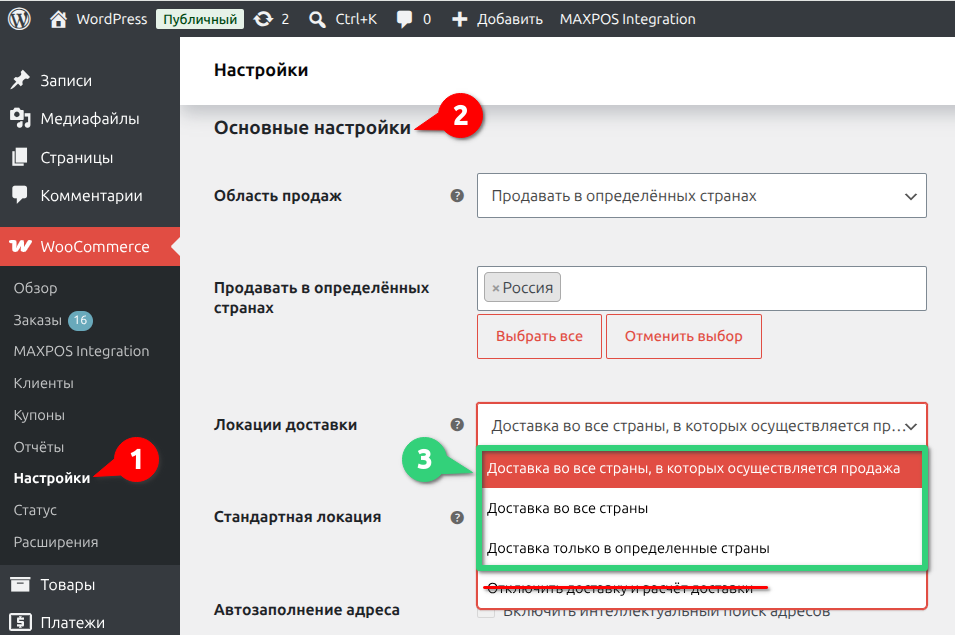
Task: Open MAXPOS Integration in the admin bar
Action: pyautogui.click(x=627, y=19)
